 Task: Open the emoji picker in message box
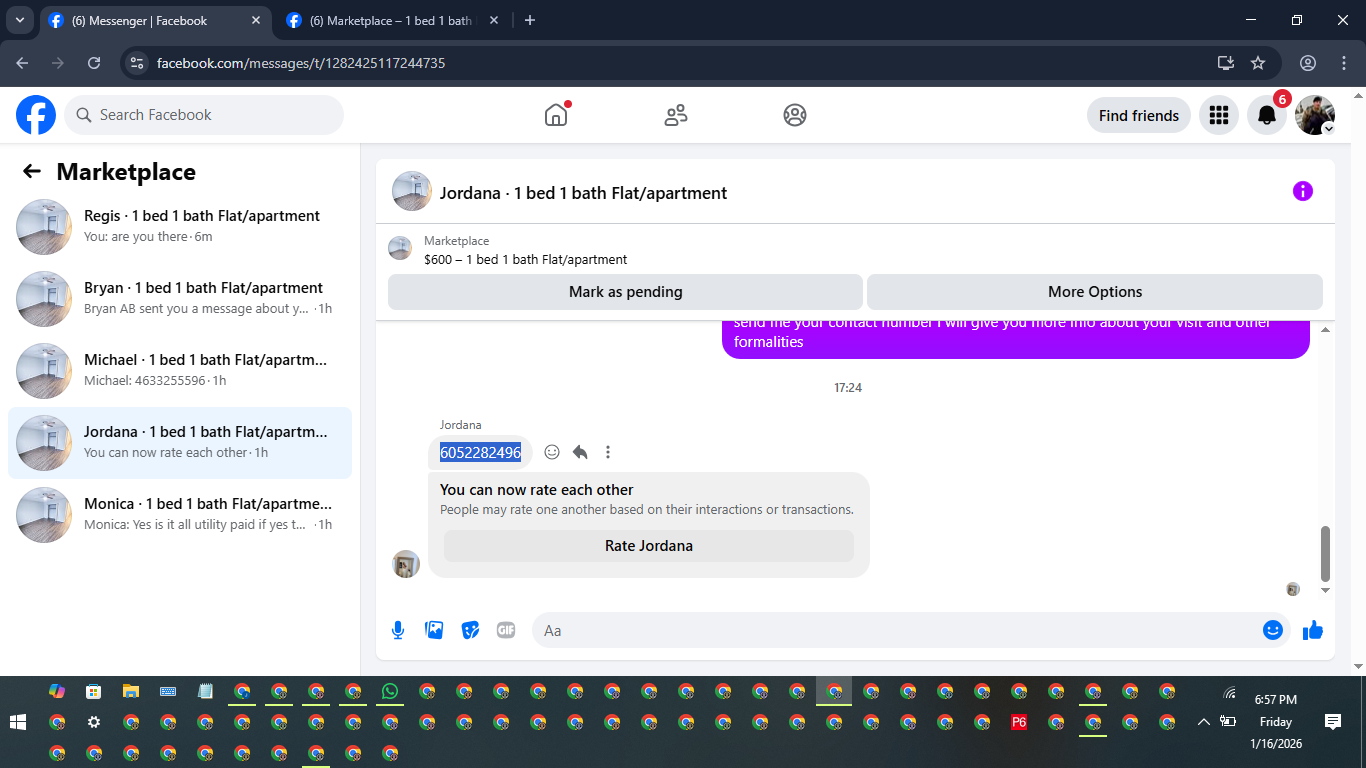point(1273,630)
